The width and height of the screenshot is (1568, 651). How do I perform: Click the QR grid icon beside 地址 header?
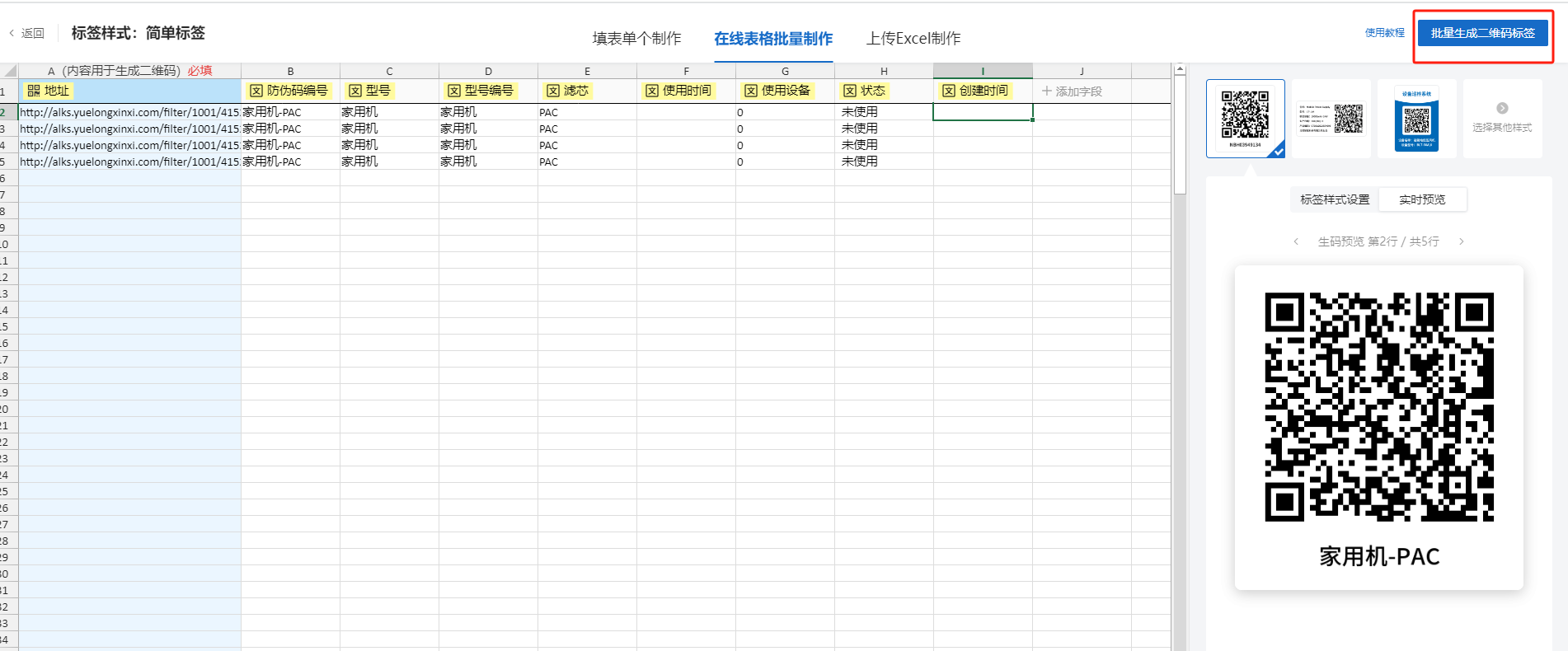point(34,91)
